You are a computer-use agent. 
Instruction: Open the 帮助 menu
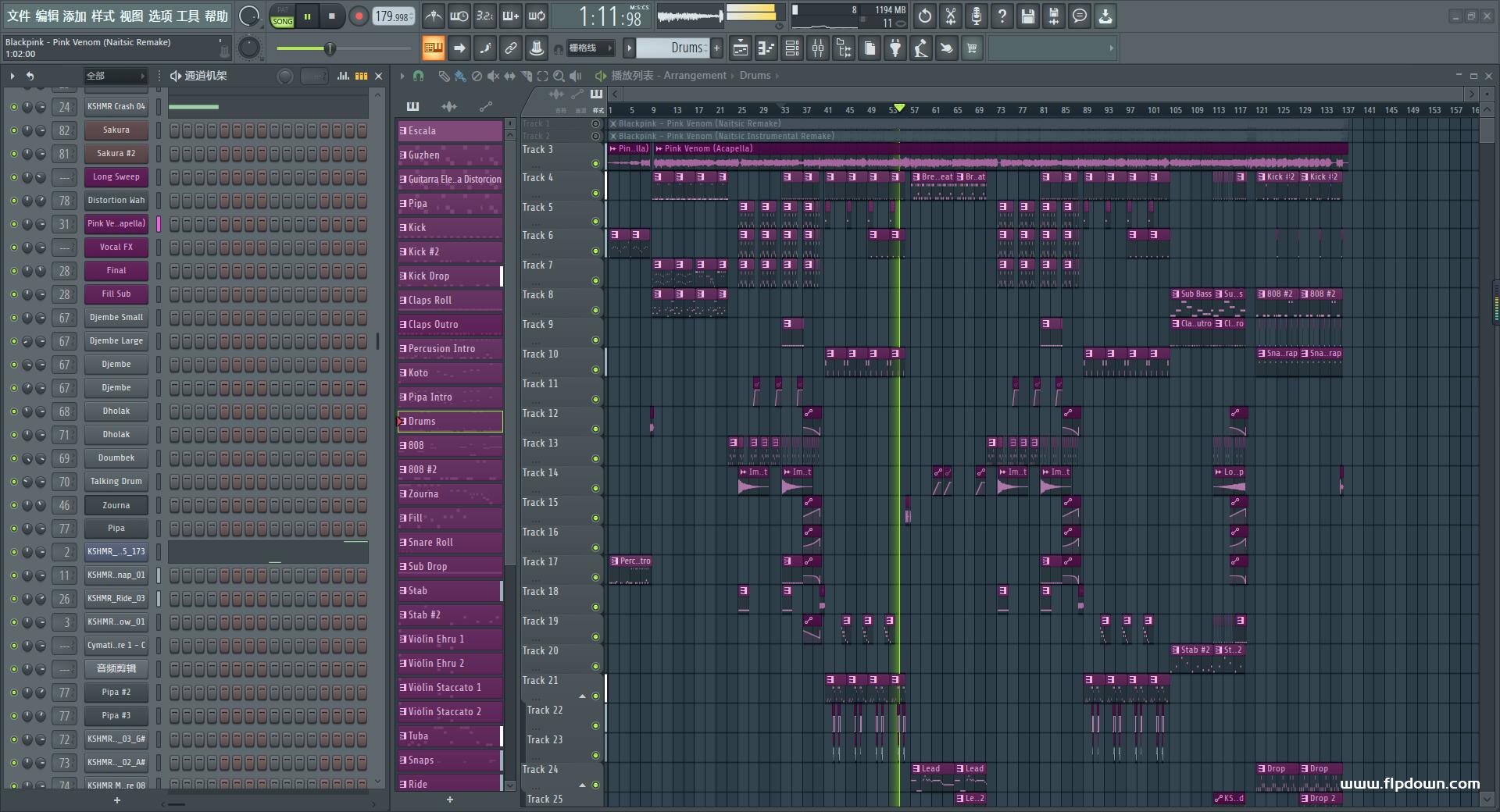tap(216, 16)
